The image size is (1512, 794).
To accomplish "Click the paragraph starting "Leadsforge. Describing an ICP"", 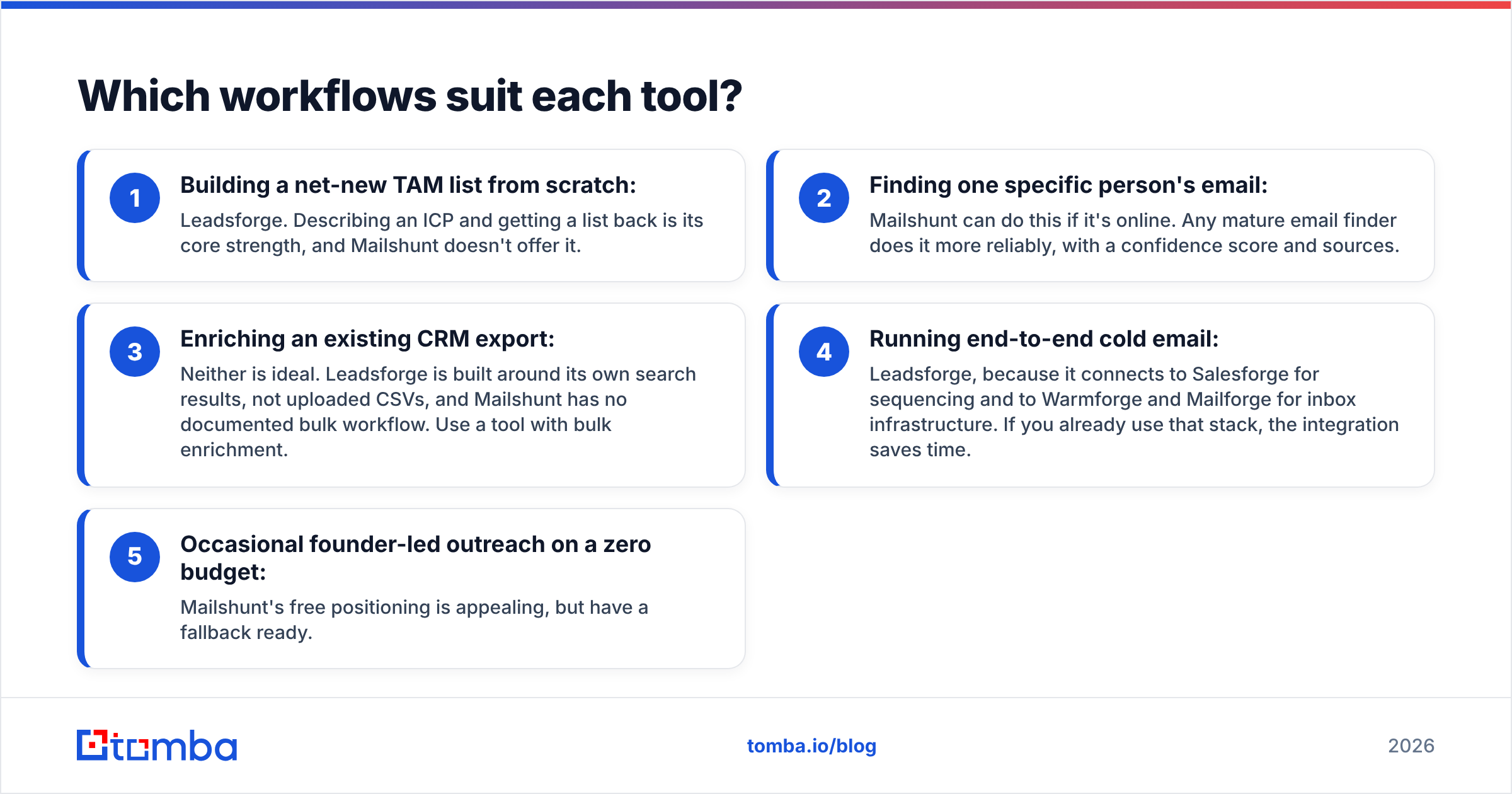I will pyautogui.click(x=442, y=233).
